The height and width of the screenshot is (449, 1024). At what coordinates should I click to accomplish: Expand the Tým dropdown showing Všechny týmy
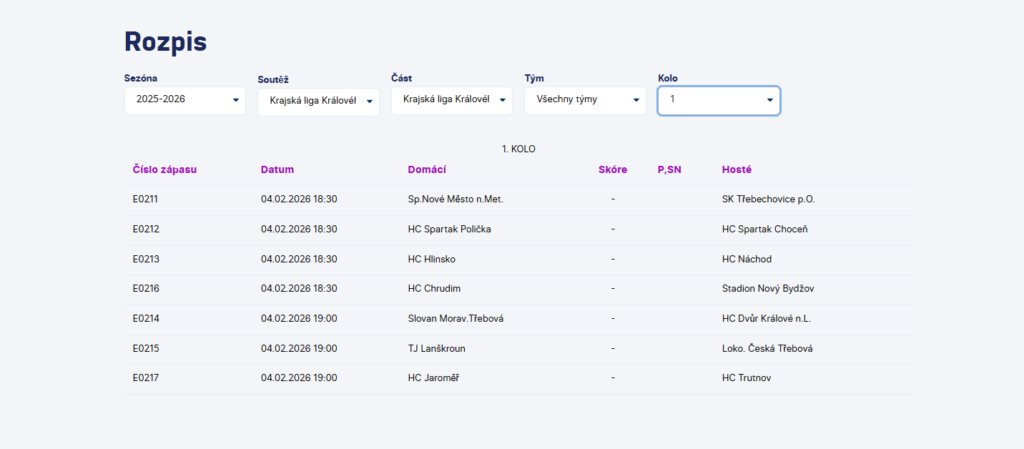coord(585,100)
